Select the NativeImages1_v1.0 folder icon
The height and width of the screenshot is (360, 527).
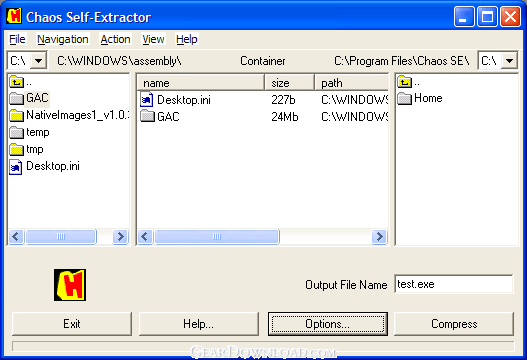tap(16, 116)
